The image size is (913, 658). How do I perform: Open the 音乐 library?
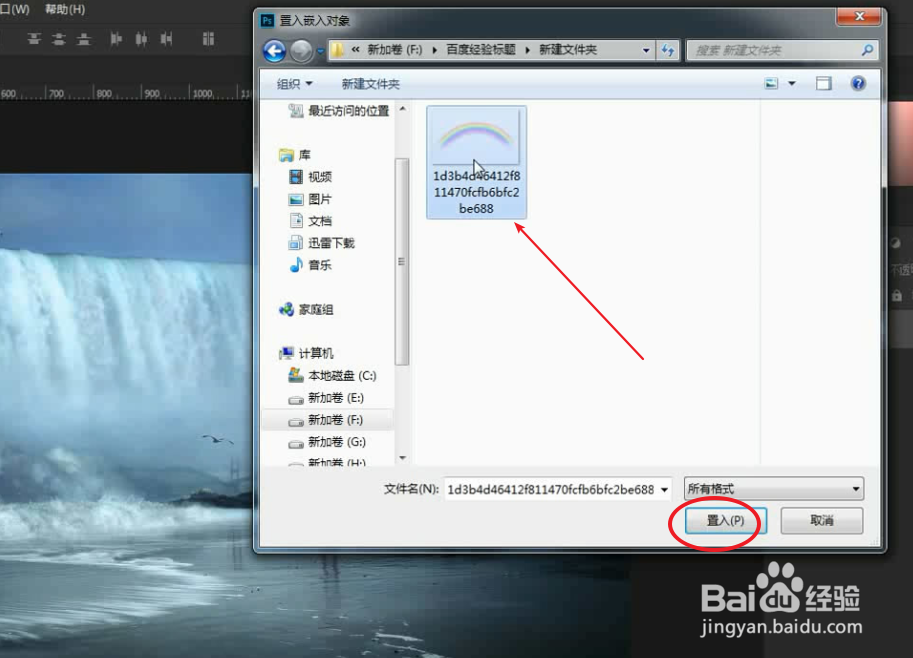point(311,265)
